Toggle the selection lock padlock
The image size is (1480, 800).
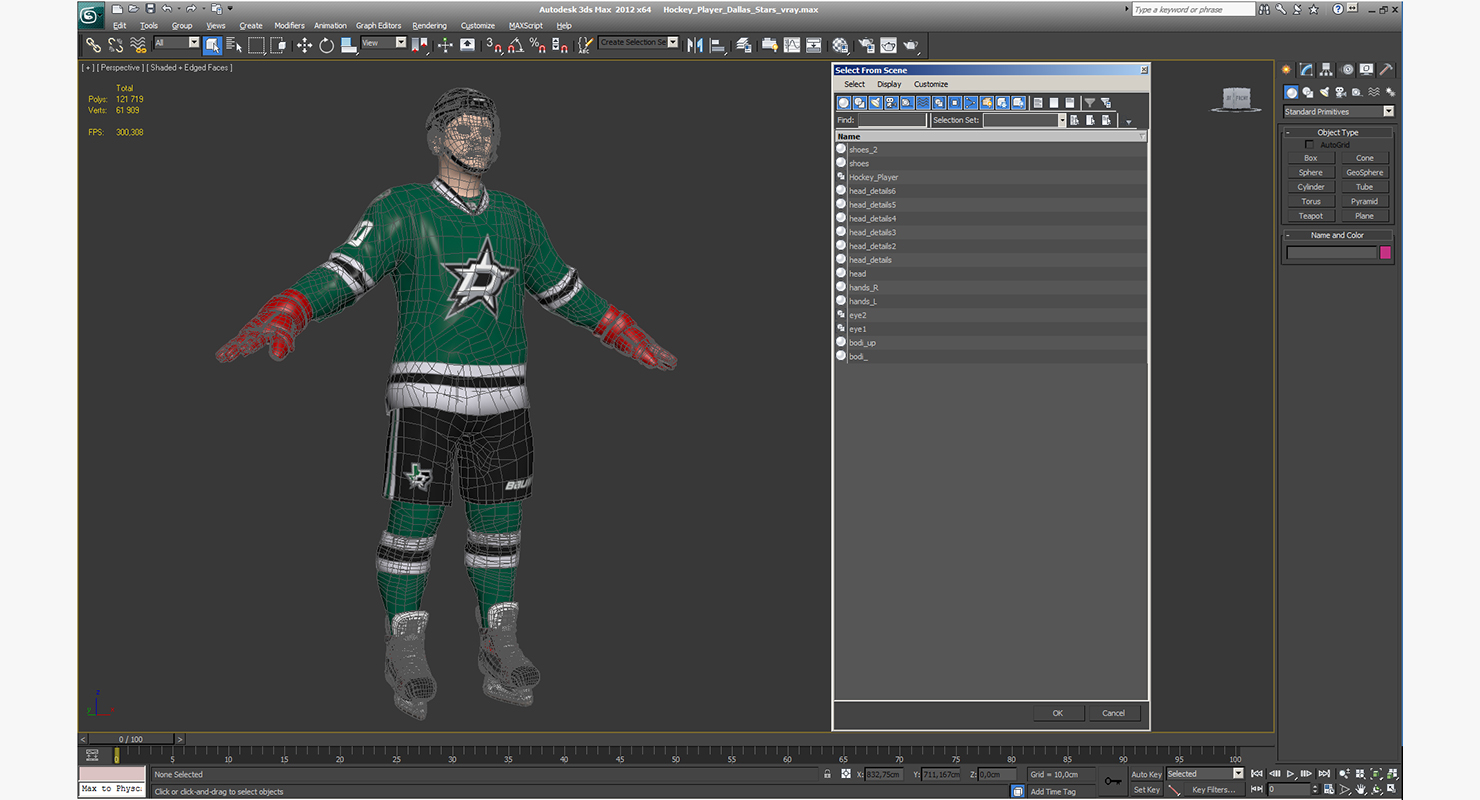(827, 774)
